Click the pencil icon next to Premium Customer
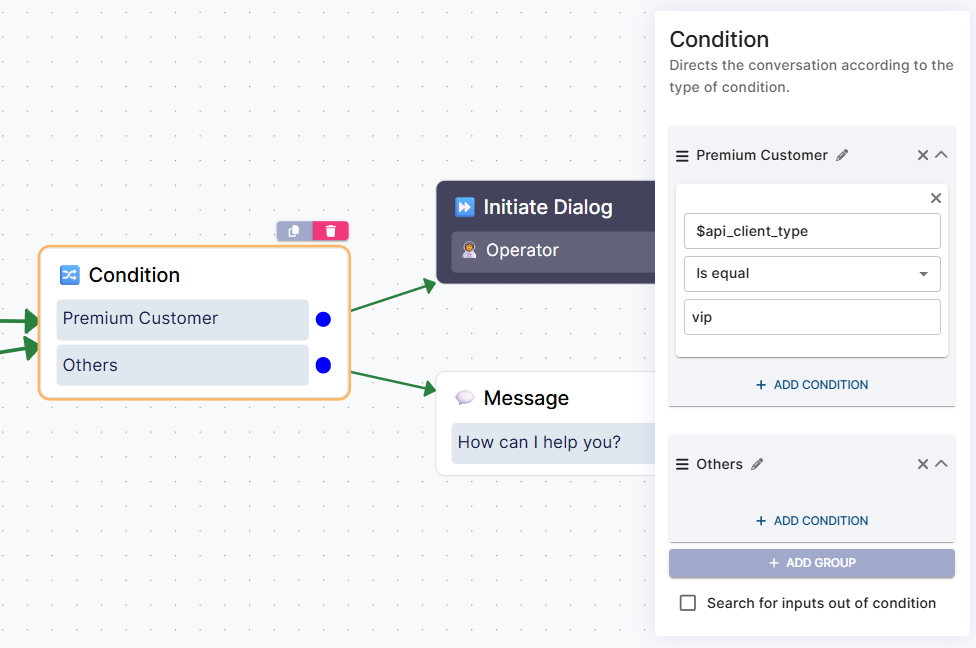The height and width of the screenshot is (648, 976). click(x=842, y=155)
